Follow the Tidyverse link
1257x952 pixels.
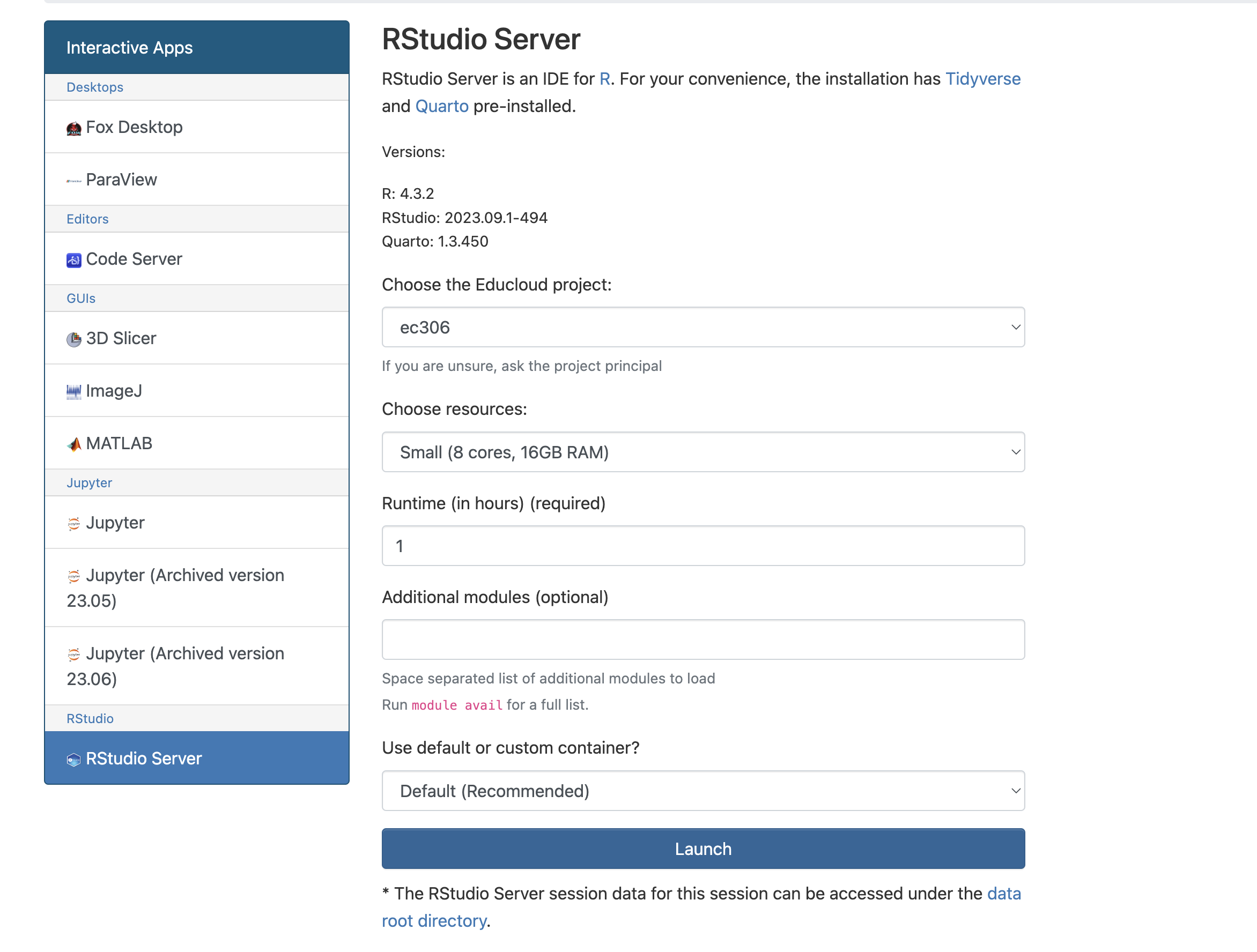click(x=982, y=78)
